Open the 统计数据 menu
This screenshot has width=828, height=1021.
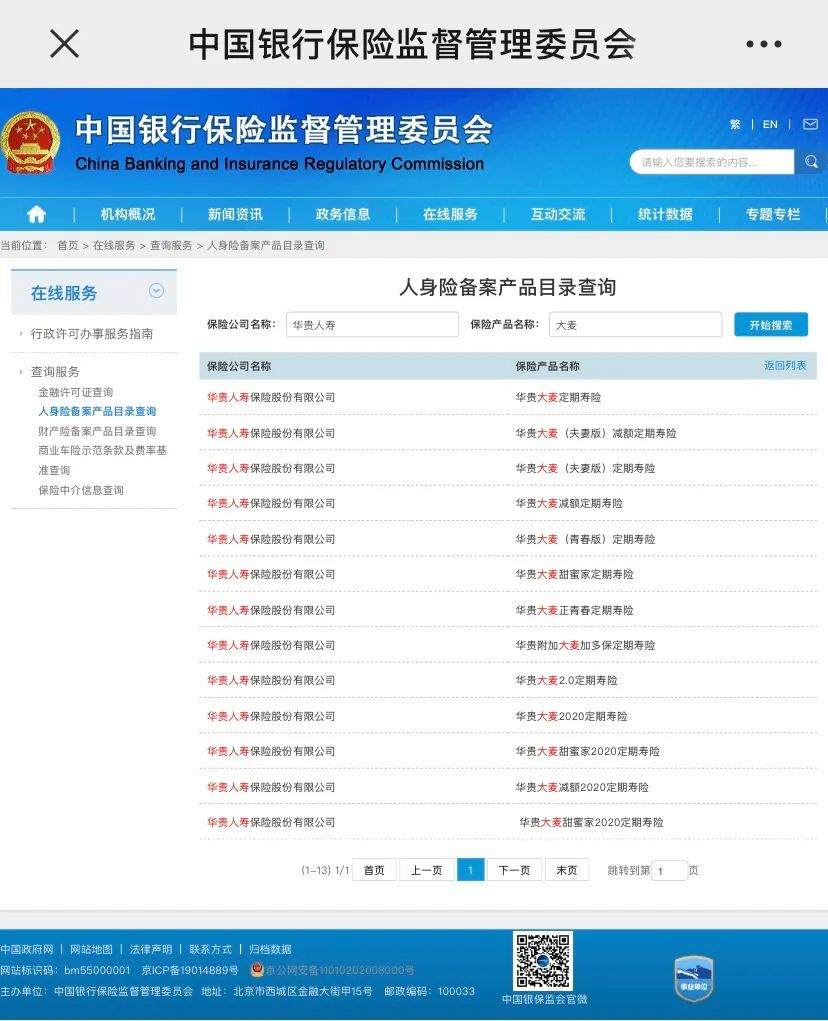(665, 214)
